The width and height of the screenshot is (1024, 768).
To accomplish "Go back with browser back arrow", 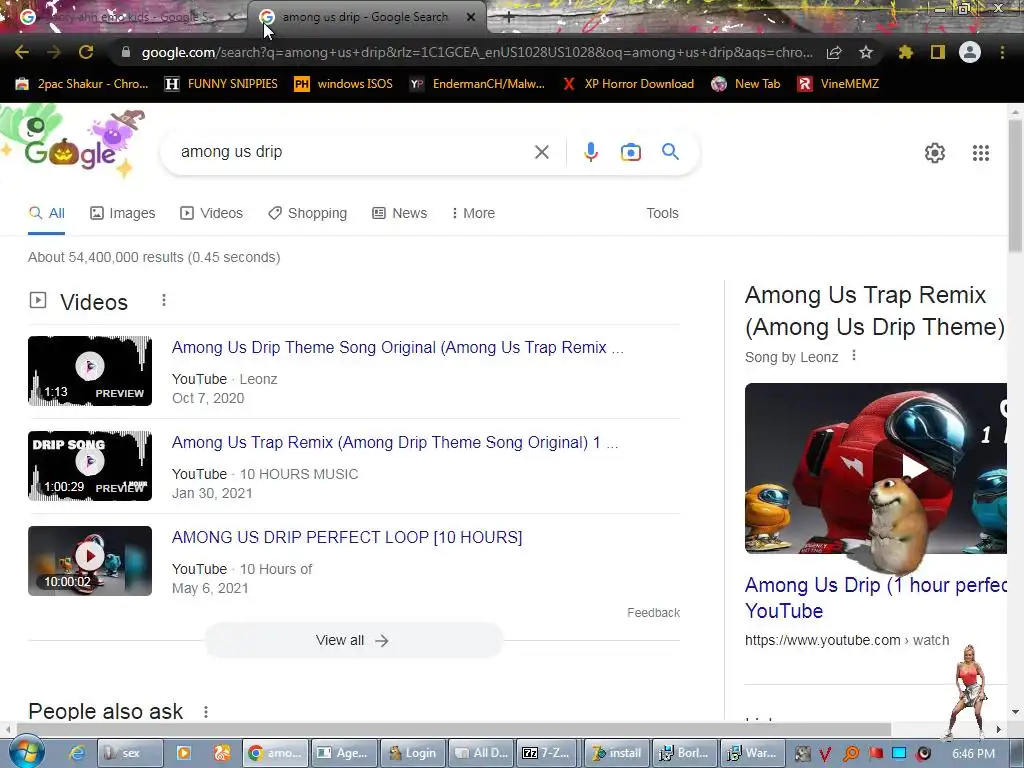I will (x=22, y=52).
